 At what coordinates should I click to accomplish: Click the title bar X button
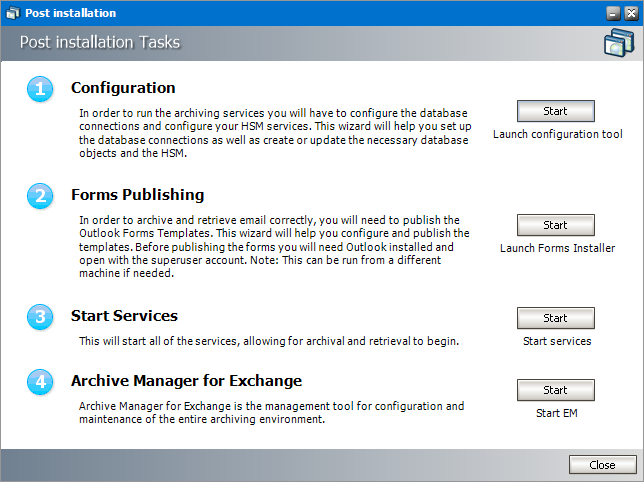click(631, 14)
